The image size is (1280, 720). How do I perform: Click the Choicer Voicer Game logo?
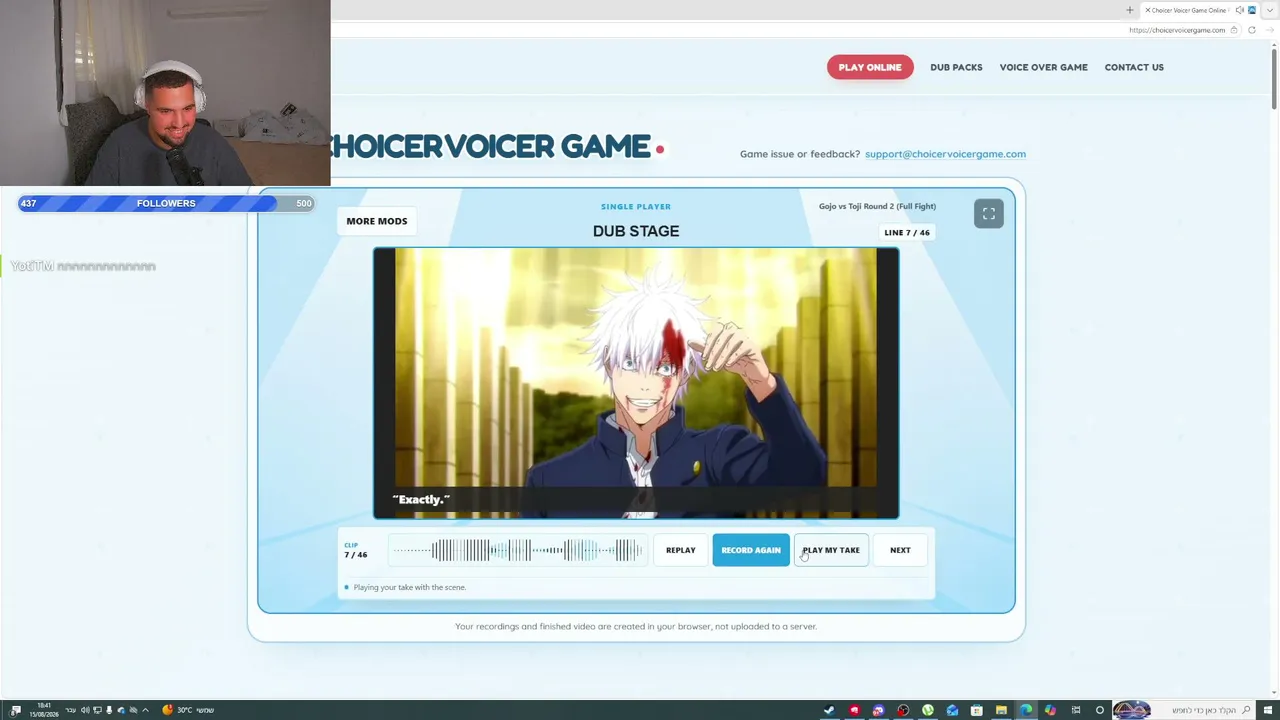[497, 146]
